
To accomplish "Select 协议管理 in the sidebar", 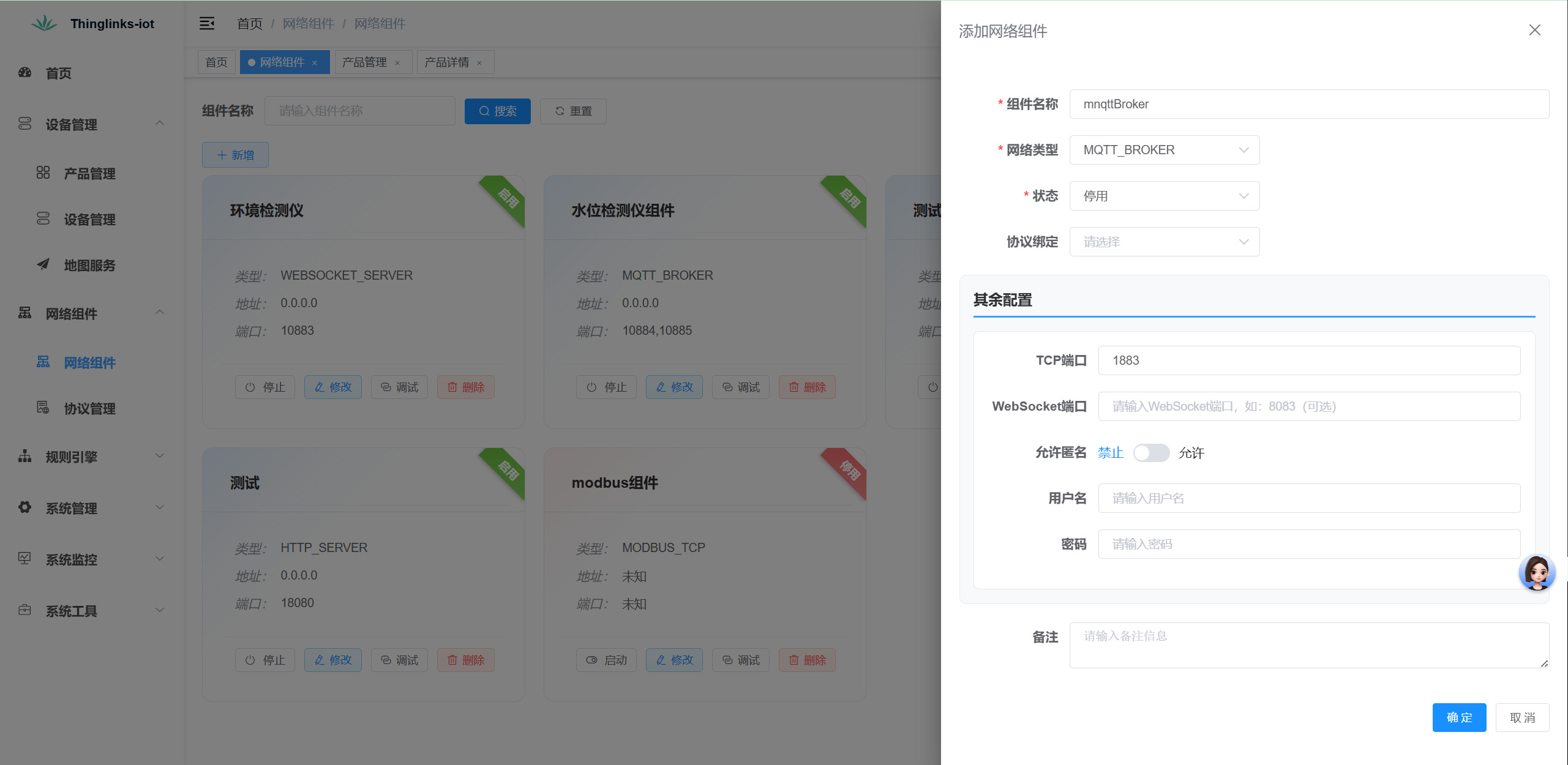I will 89,408.
